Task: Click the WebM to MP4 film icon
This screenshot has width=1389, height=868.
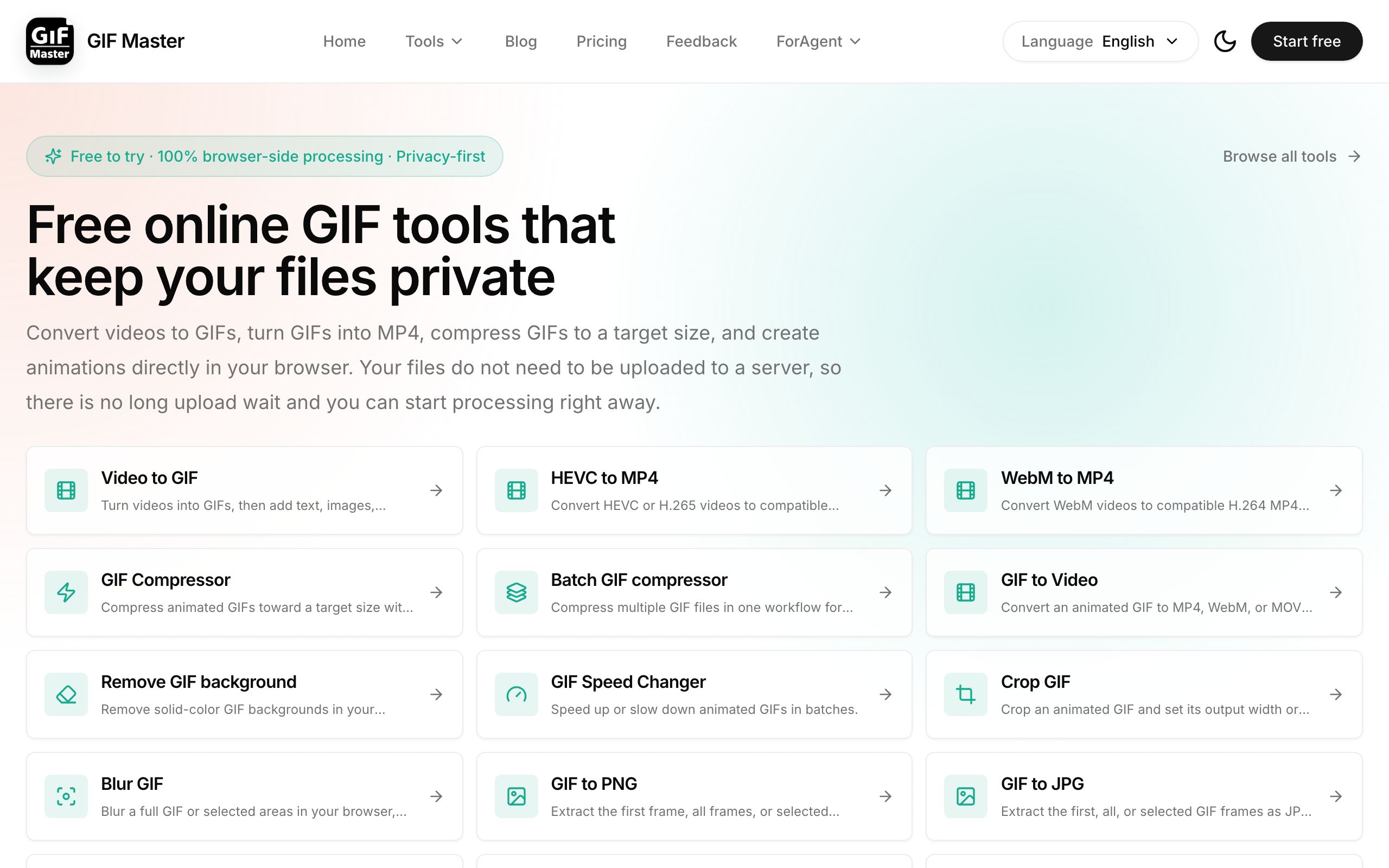Action: [x=965, y=490]
